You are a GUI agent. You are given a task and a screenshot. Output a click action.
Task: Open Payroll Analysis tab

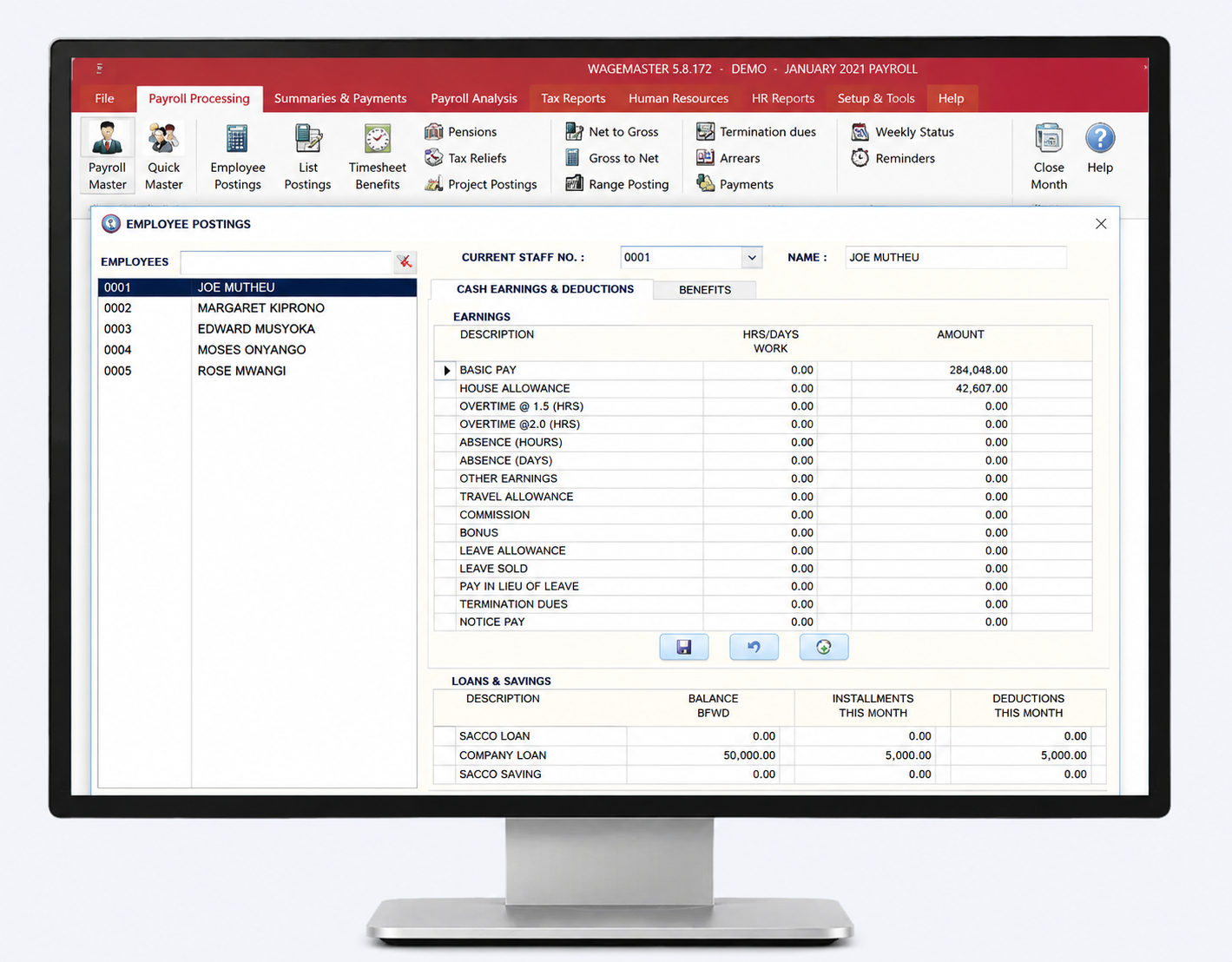[474, 98]
